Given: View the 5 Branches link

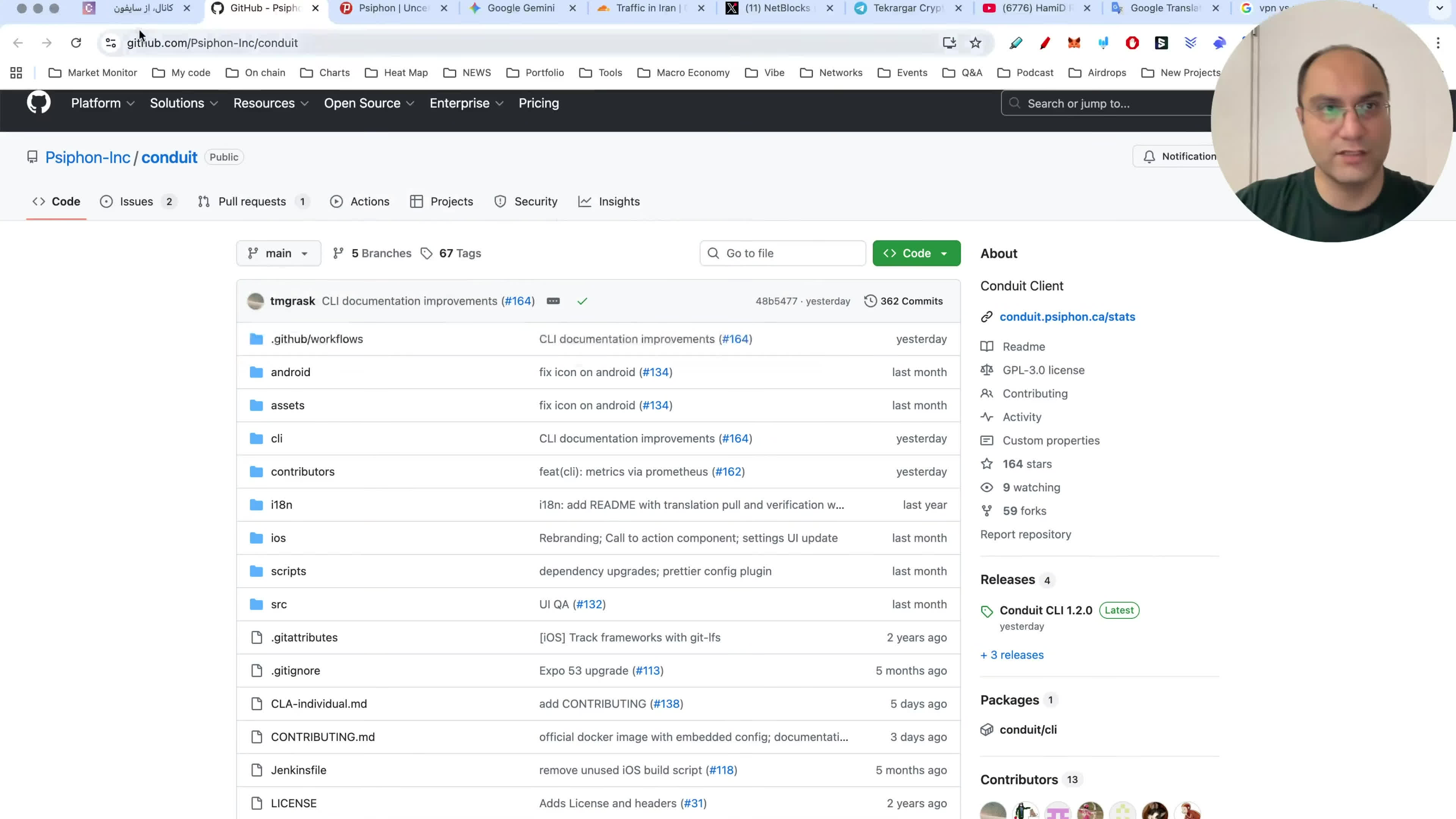Looking at the screenshot, I should (372, 253).
